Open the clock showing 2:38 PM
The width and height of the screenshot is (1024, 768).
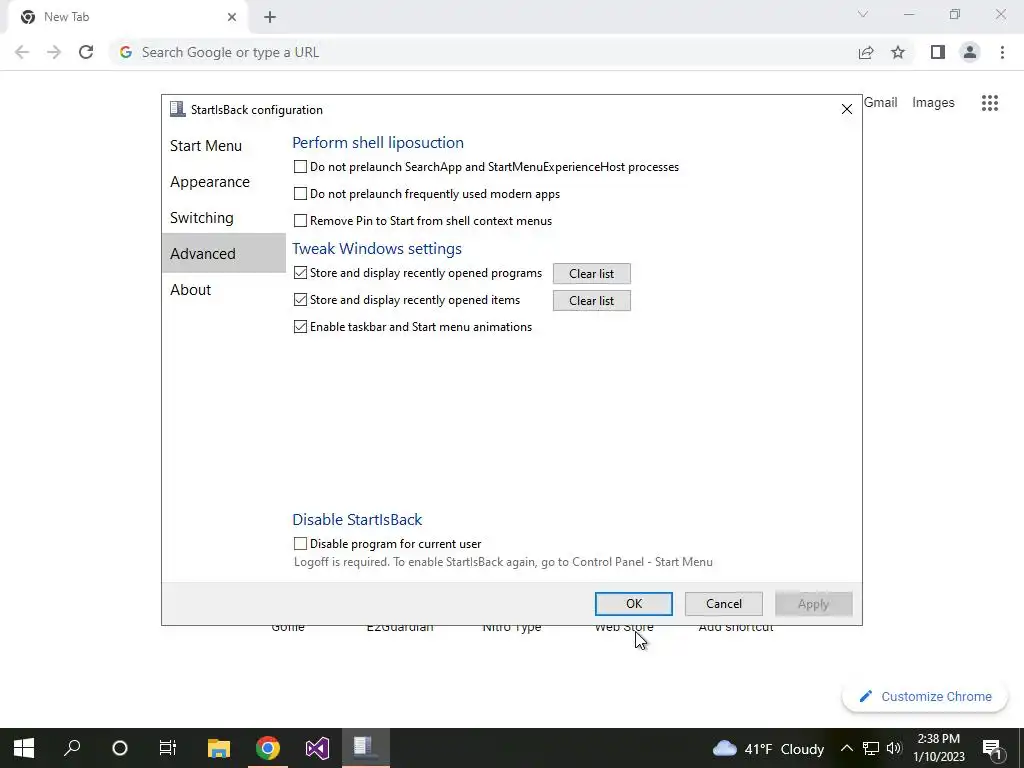[x=938, y=748]
